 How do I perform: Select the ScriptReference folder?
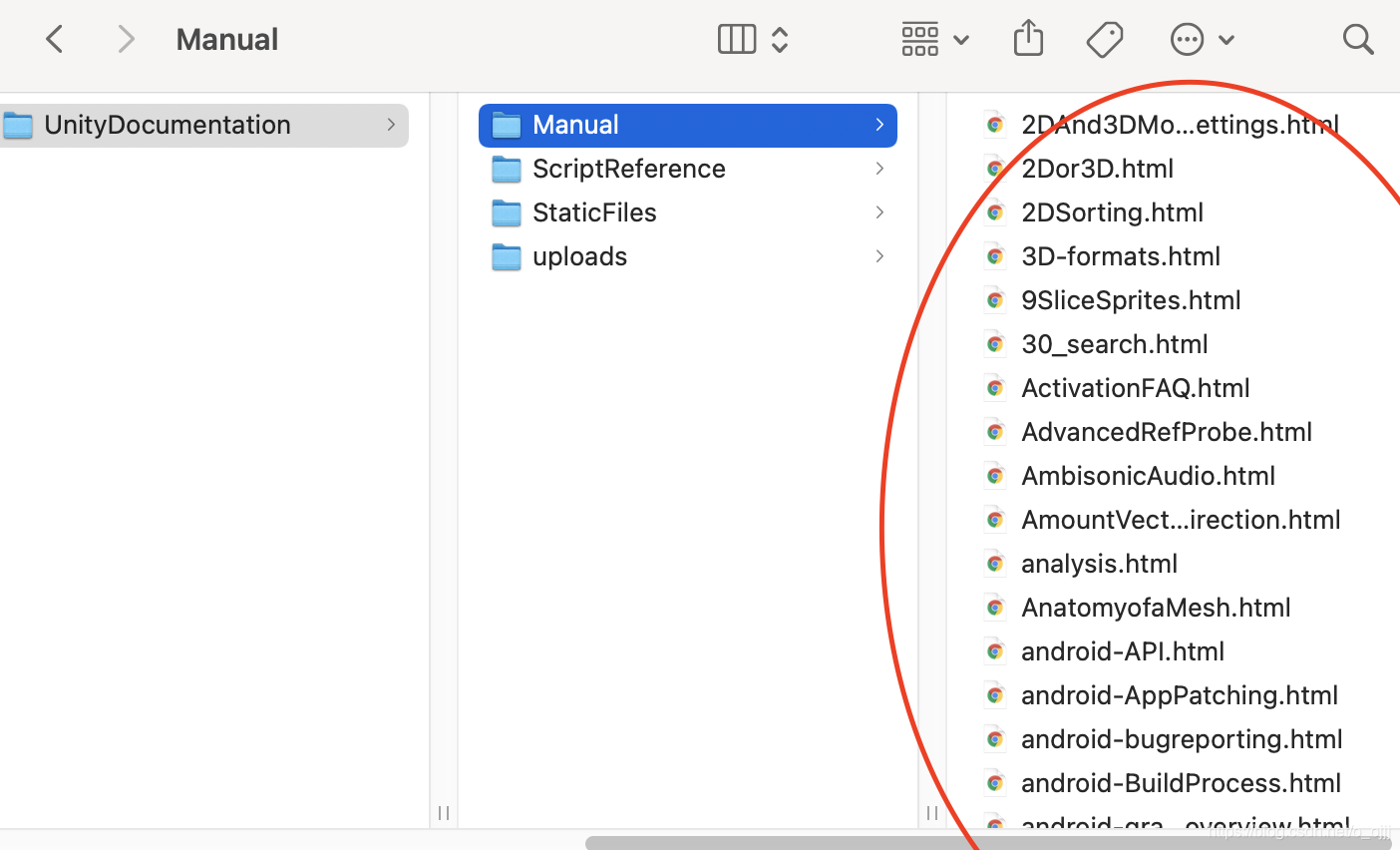[x=688, y=169]
